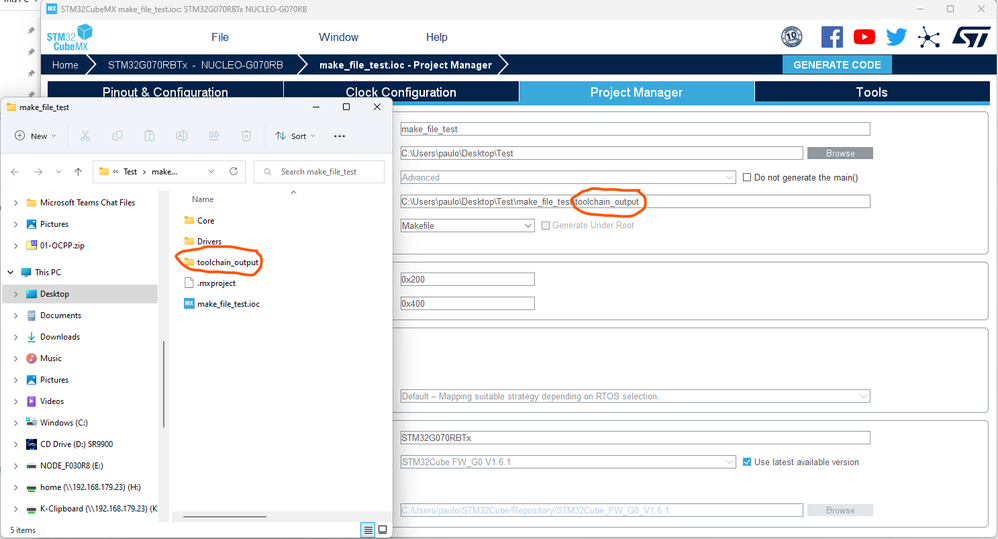The width and height of the screenshot is (998, 539).
Task: Click the ST logo in CubeMX header
Action: [x=971, y=37]
